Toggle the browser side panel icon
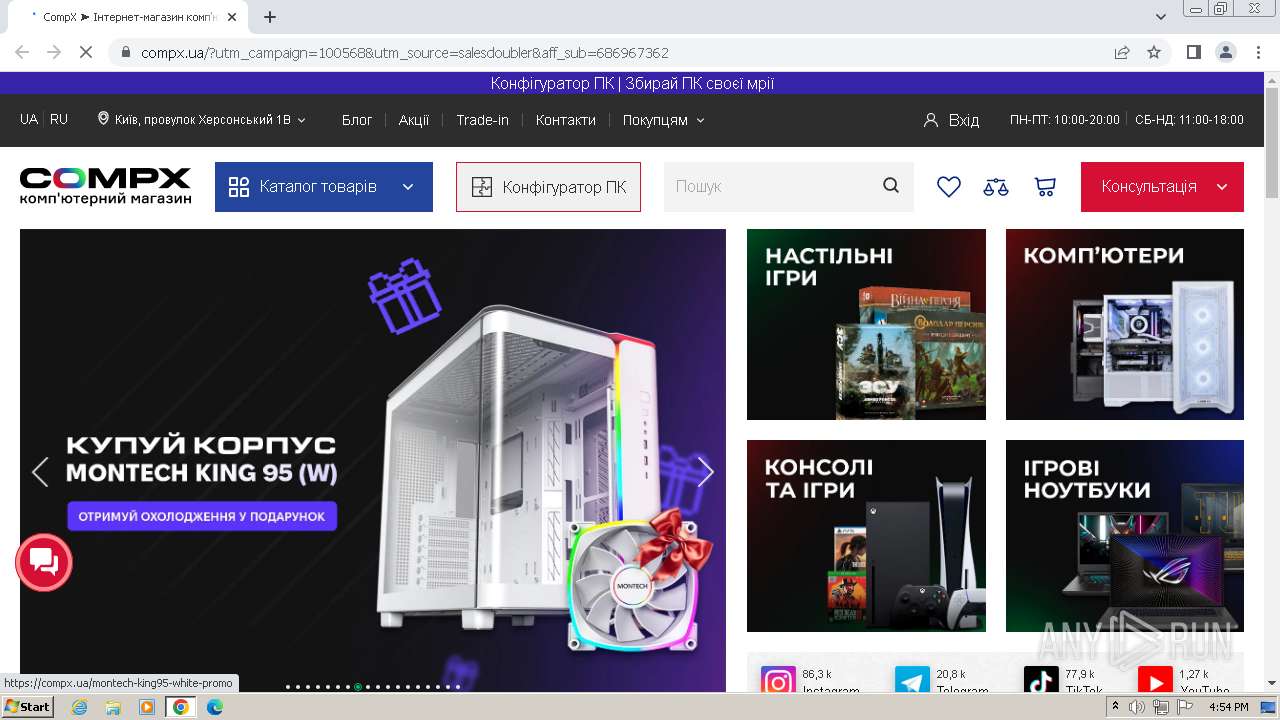This screenshot has width=1280, height=720. 1193,52
